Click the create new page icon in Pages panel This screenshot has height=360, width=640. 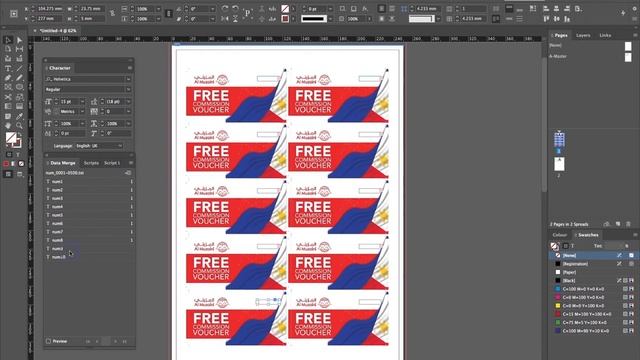click(x=618, y=224)
